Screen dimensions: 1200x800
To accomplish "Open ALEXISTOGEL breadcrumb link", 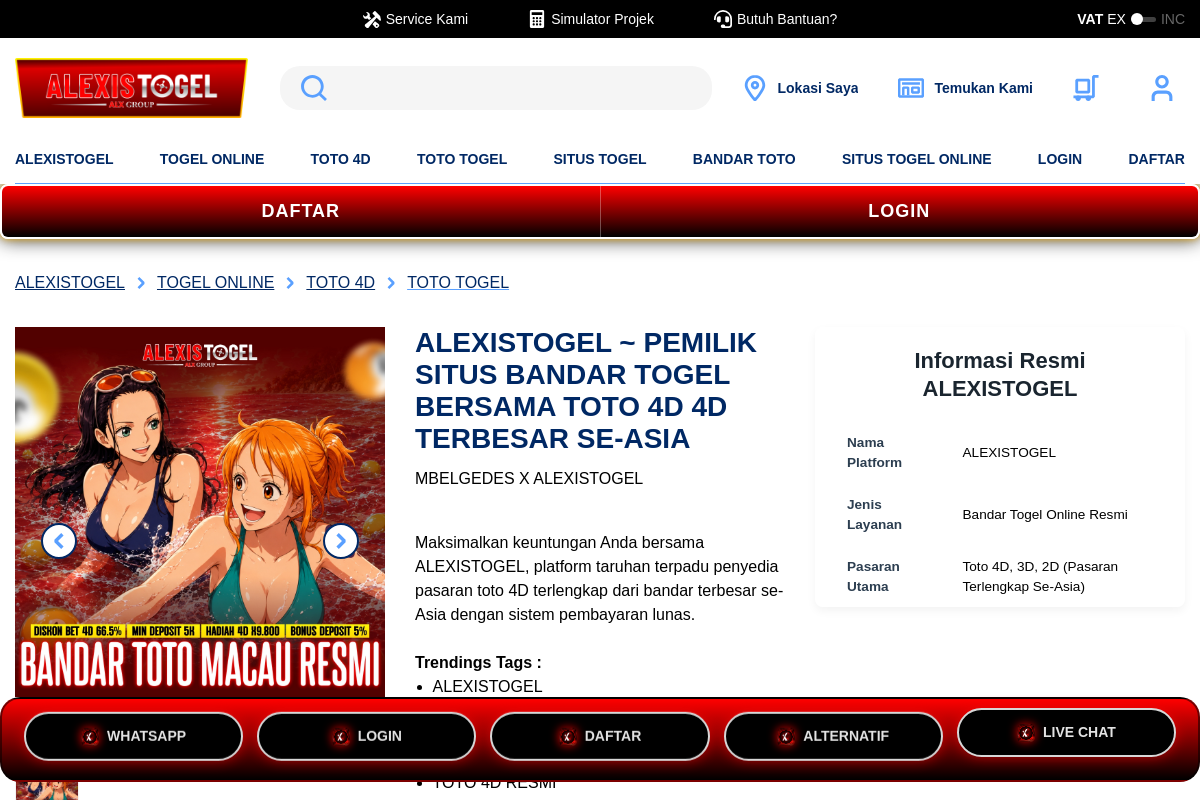I will [x=70, y=283].
